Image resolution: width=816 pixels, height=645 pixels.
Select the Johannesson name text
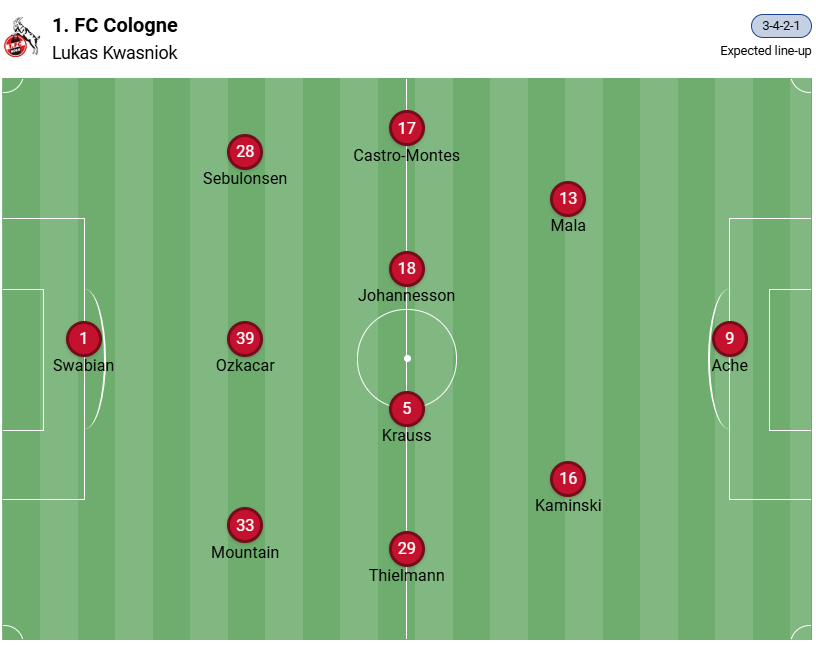(x=407, y=296)
